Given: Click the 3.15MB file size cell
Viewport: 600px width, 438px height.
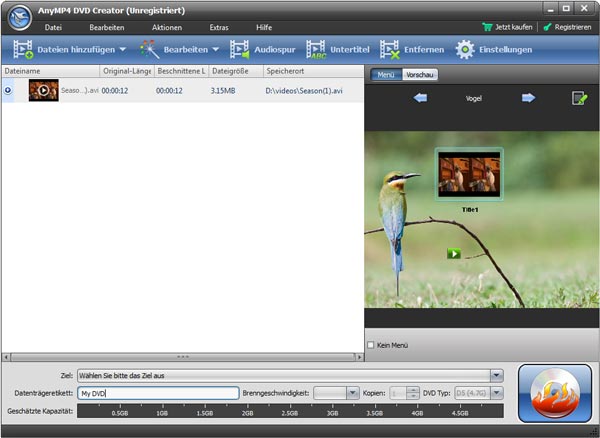Looking at the screenshot, I should (223, 91).
